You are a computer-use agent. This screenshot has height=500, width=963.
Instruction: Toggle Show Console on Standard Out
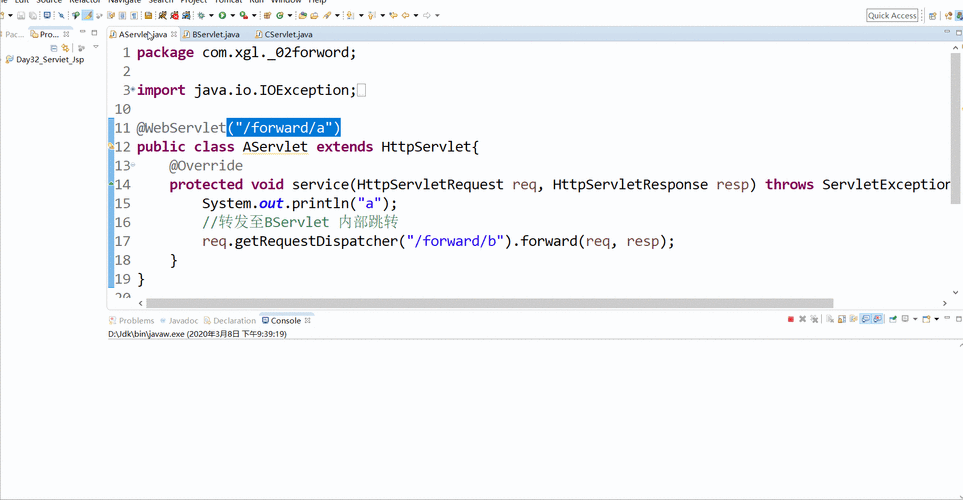865,319
